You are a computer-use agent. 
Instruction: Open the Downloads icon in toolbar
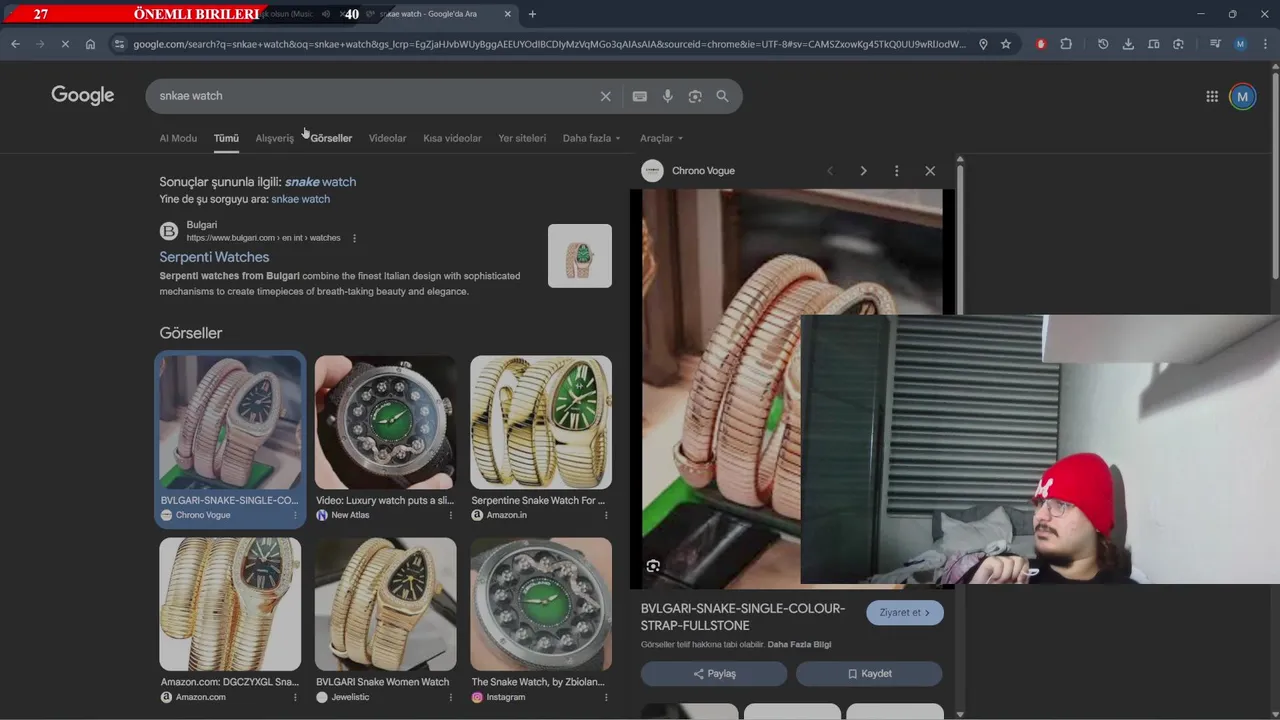click(1128, 44)
